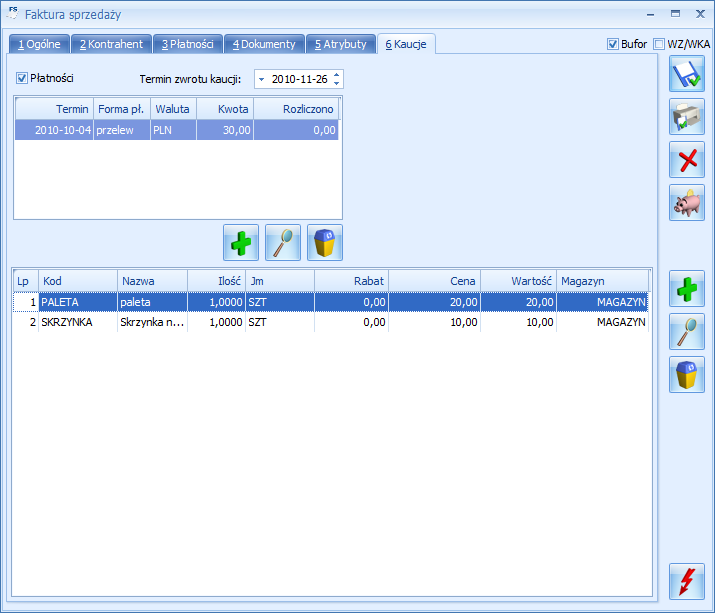Click the Rabat column header
The width and height of the screenshot is (715, 613).
[351, 281]
